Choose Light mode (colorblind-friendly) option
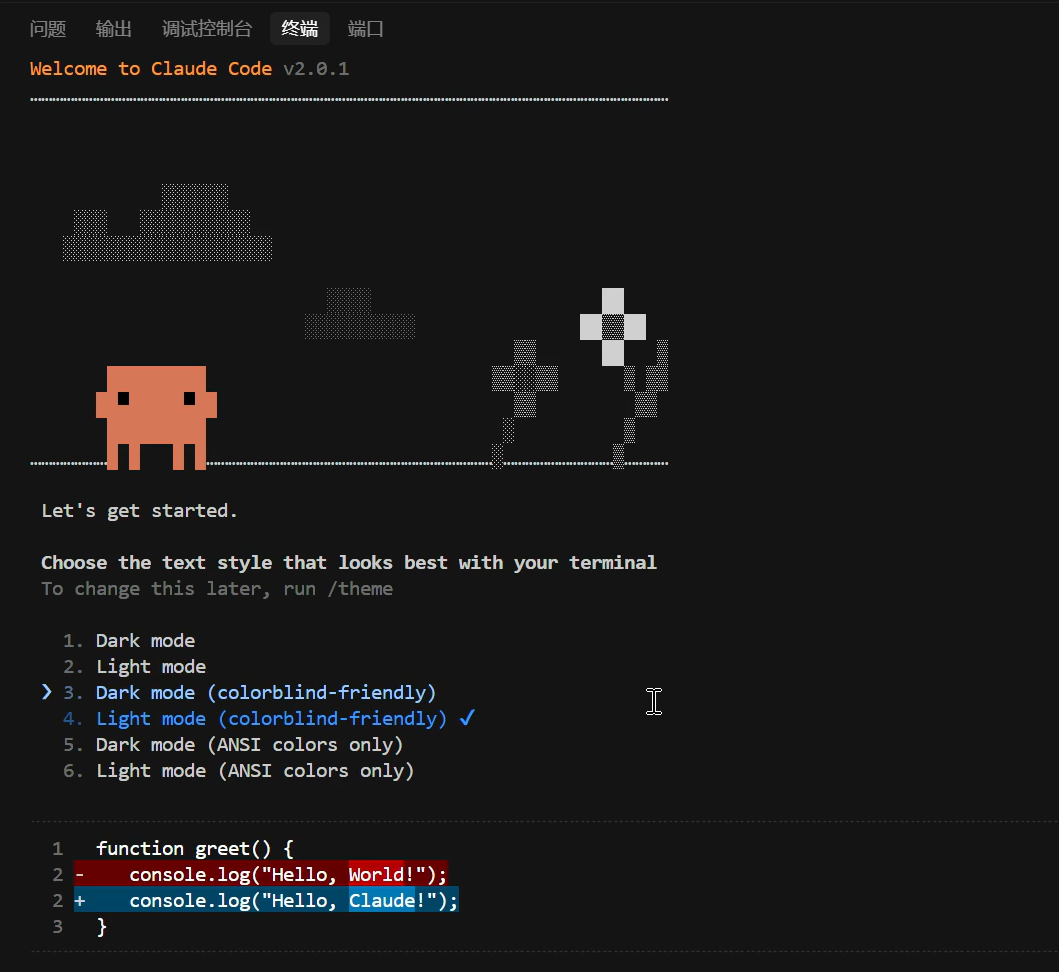 point(255,719)
